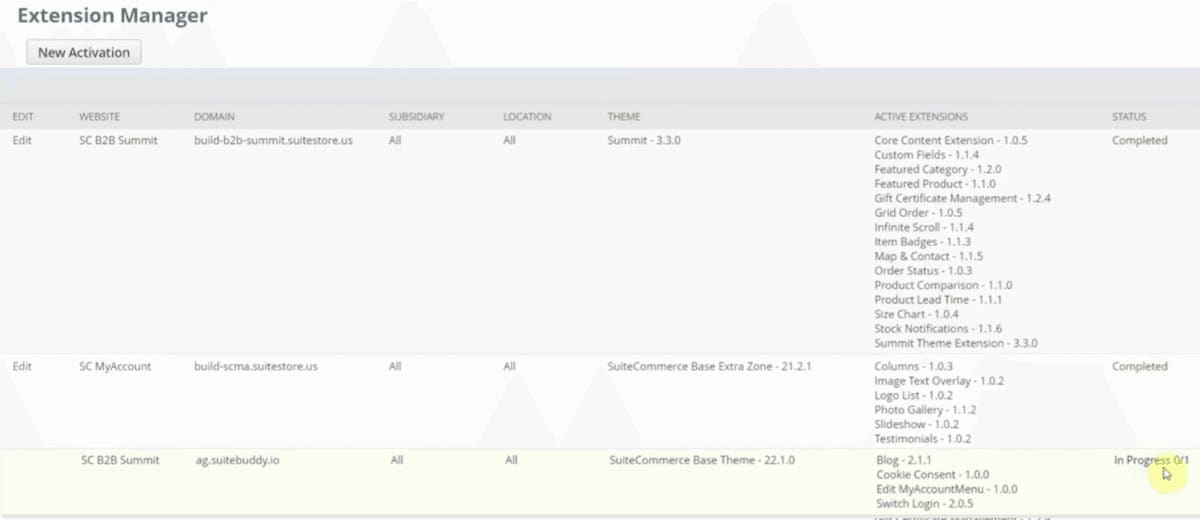The height and width of the screenshot is (520, 1200).
Task: Click Completed status of the SC MyAccount row
Action: [x=1140, y=367]
